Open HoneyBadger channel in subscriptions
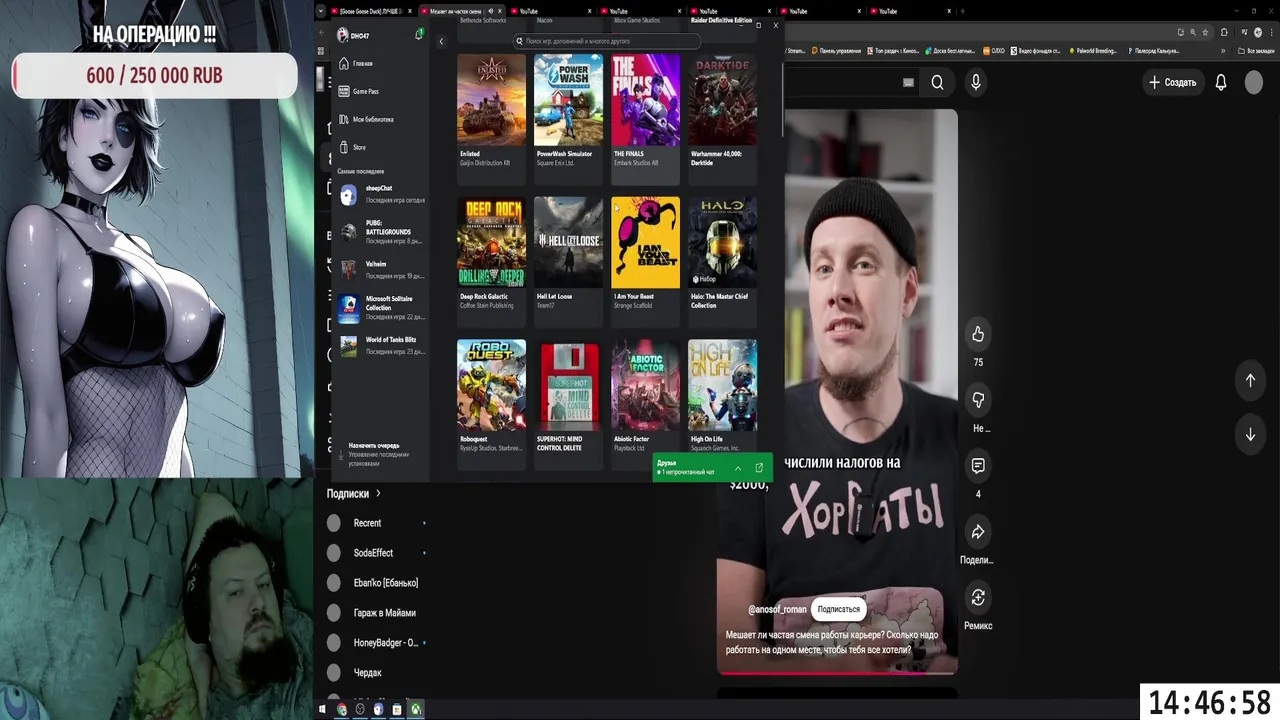This screenshot has width=1280, height=720. tap(377, 643)
